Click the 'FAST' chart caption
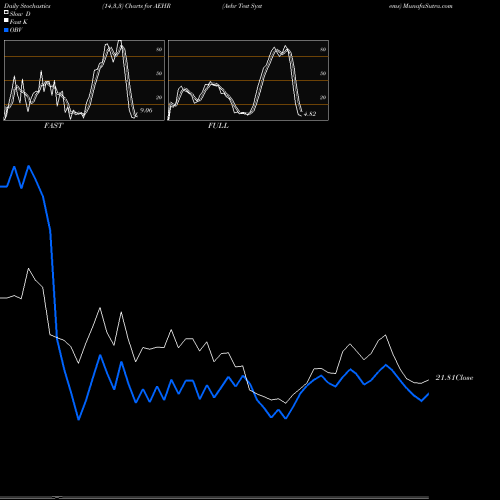Image resolution: width=500 pixels, height=500 pixels. click(53, 126)
